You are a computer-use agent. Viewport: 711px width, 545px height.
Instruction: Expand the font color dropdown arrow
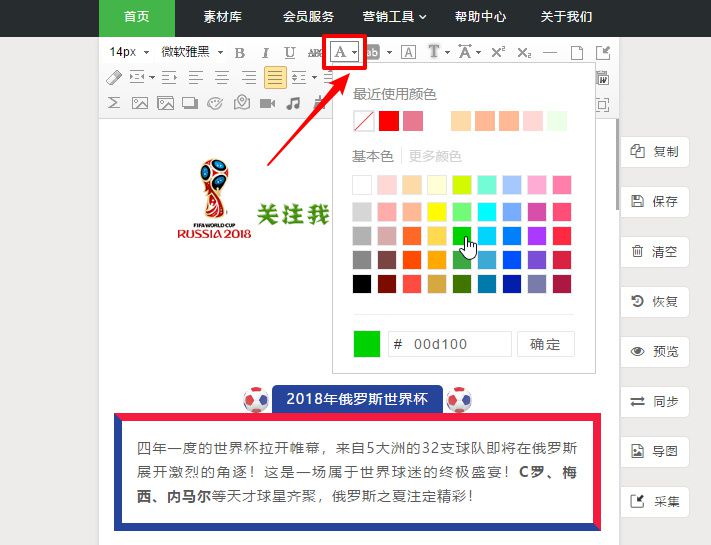click(355, 53)
